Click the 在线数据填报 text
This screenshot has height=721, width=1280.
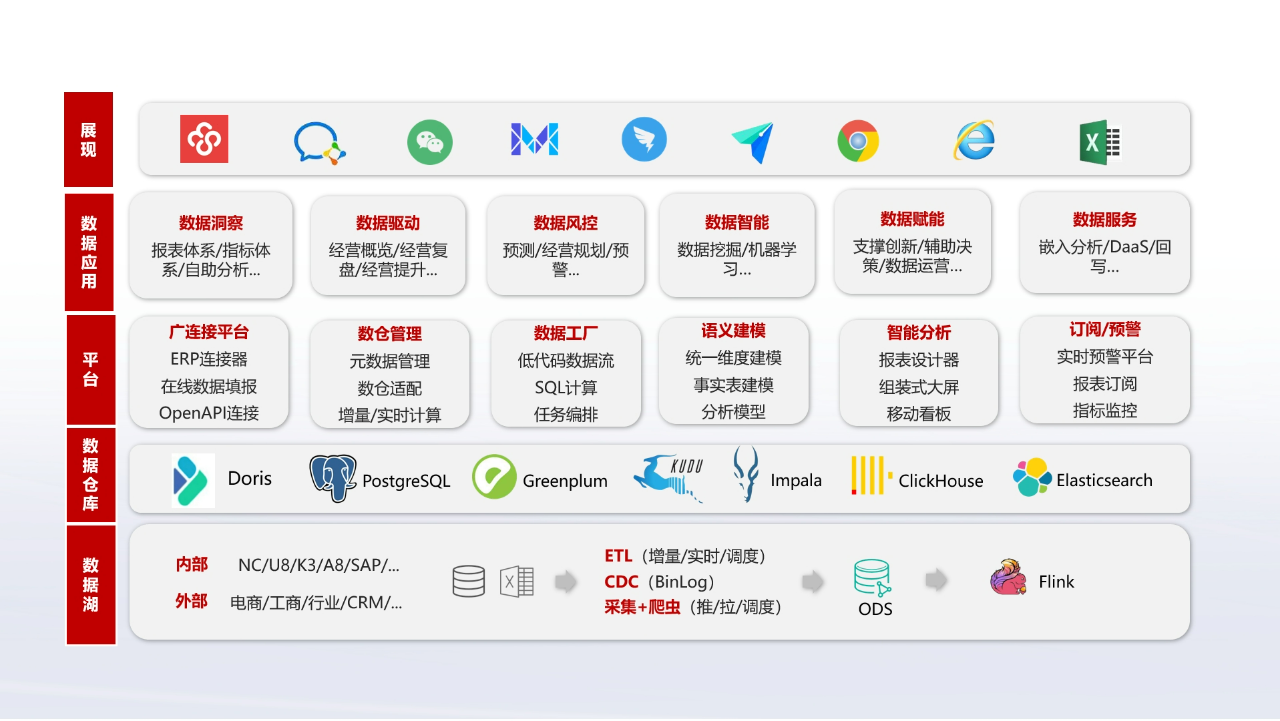[209, 386]
